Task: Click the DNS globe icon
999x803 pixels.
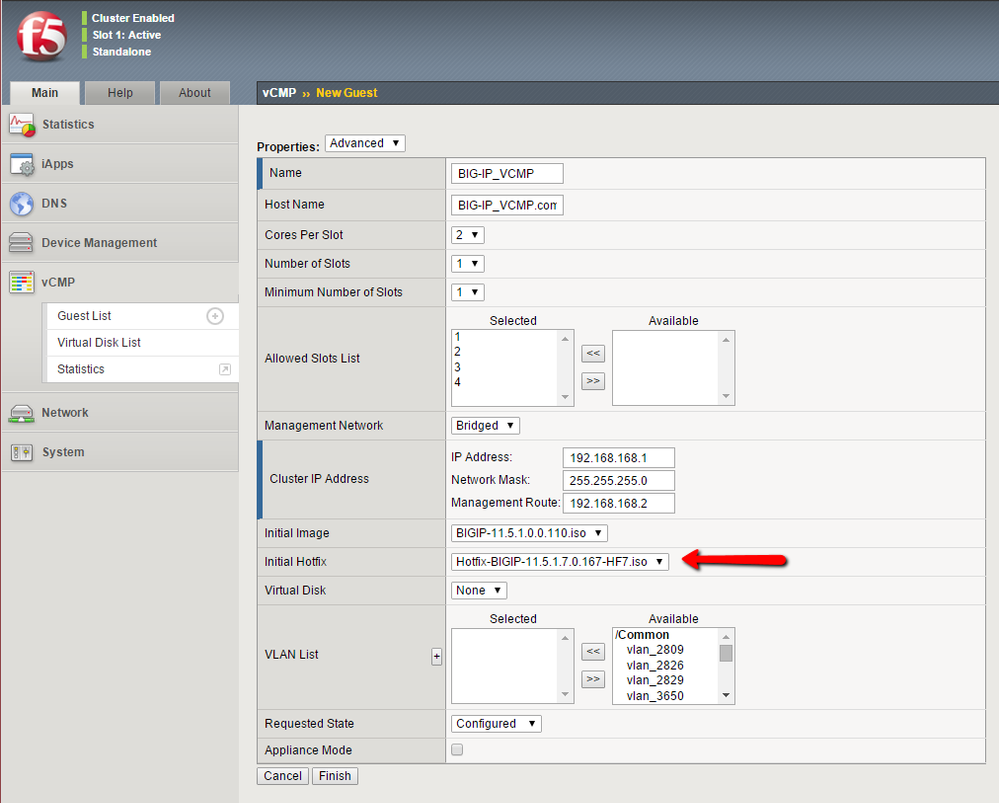Action: pyautogui.click(x=22, y=204)
